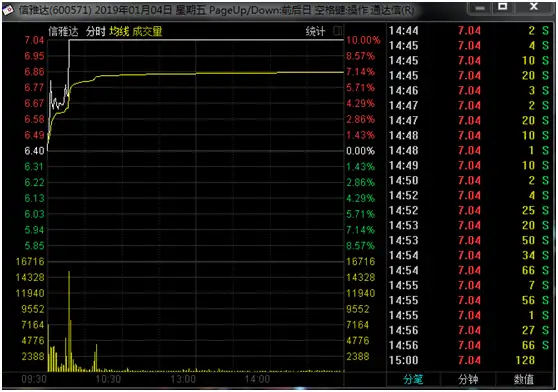Switch to the 分钟 tab
The height and width of the screenshot is (392, 558).
click(x=468, y=380)
